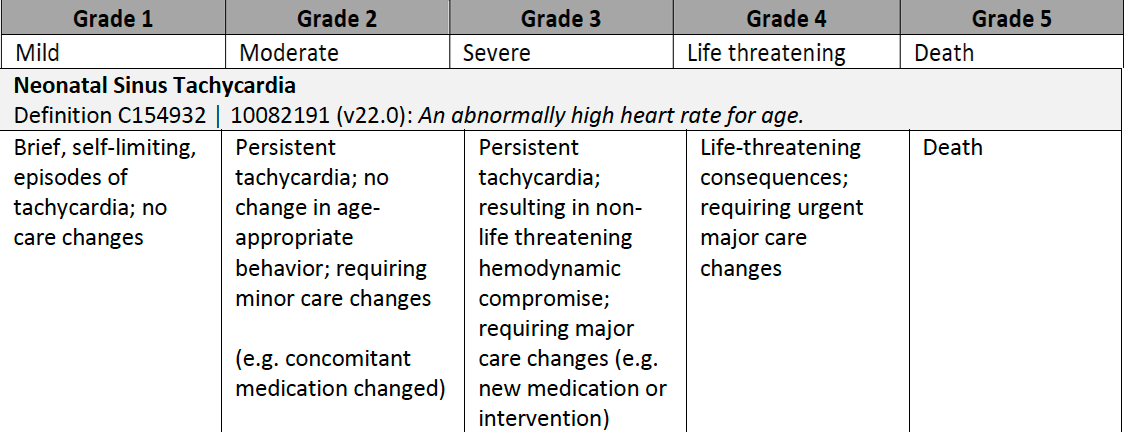Click the Grade 1 column header
The width and height of the screenshot is (1124, 432).
(x=111, y=17)
